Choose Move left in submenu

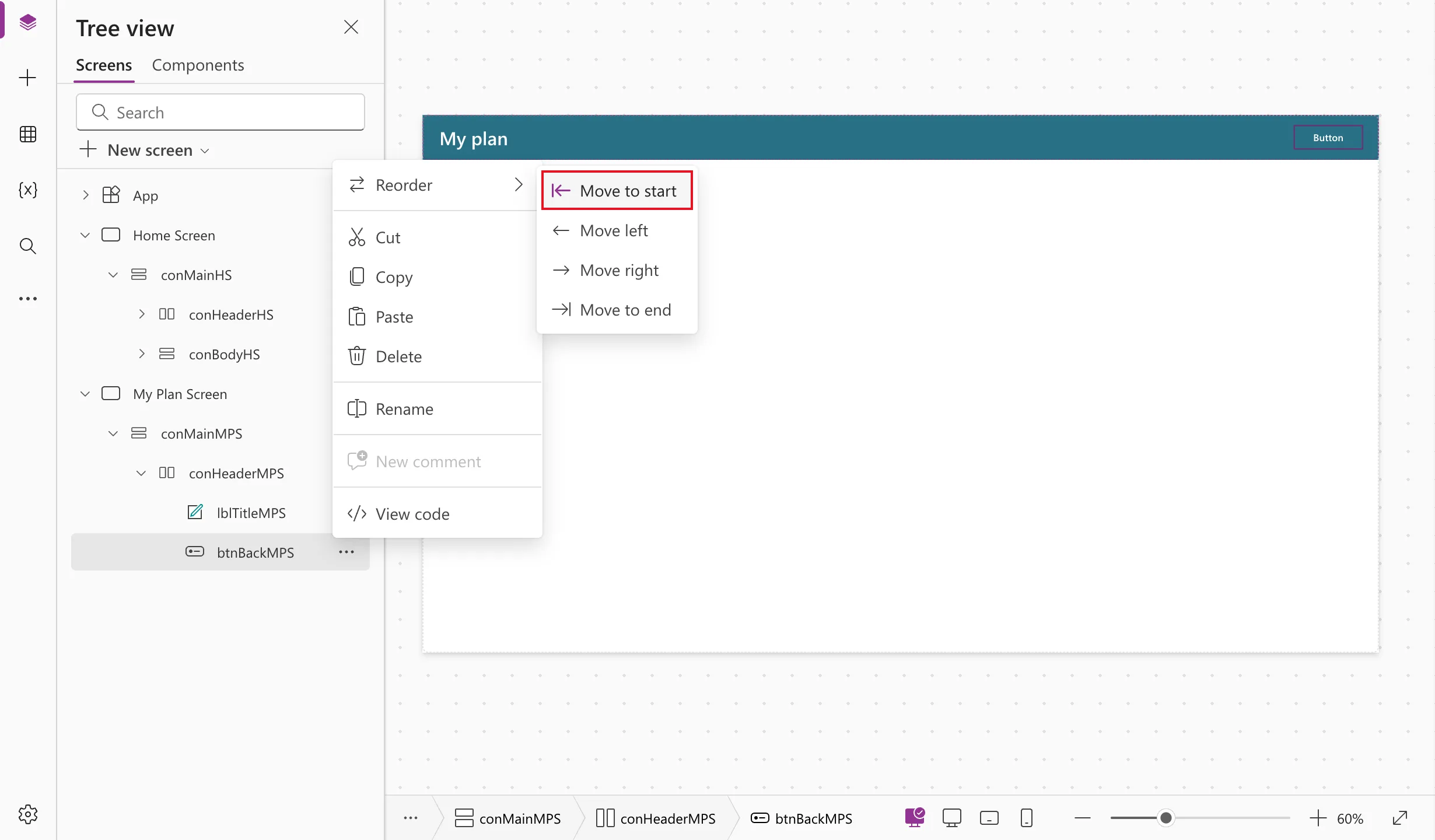click(x=617, y=230)
